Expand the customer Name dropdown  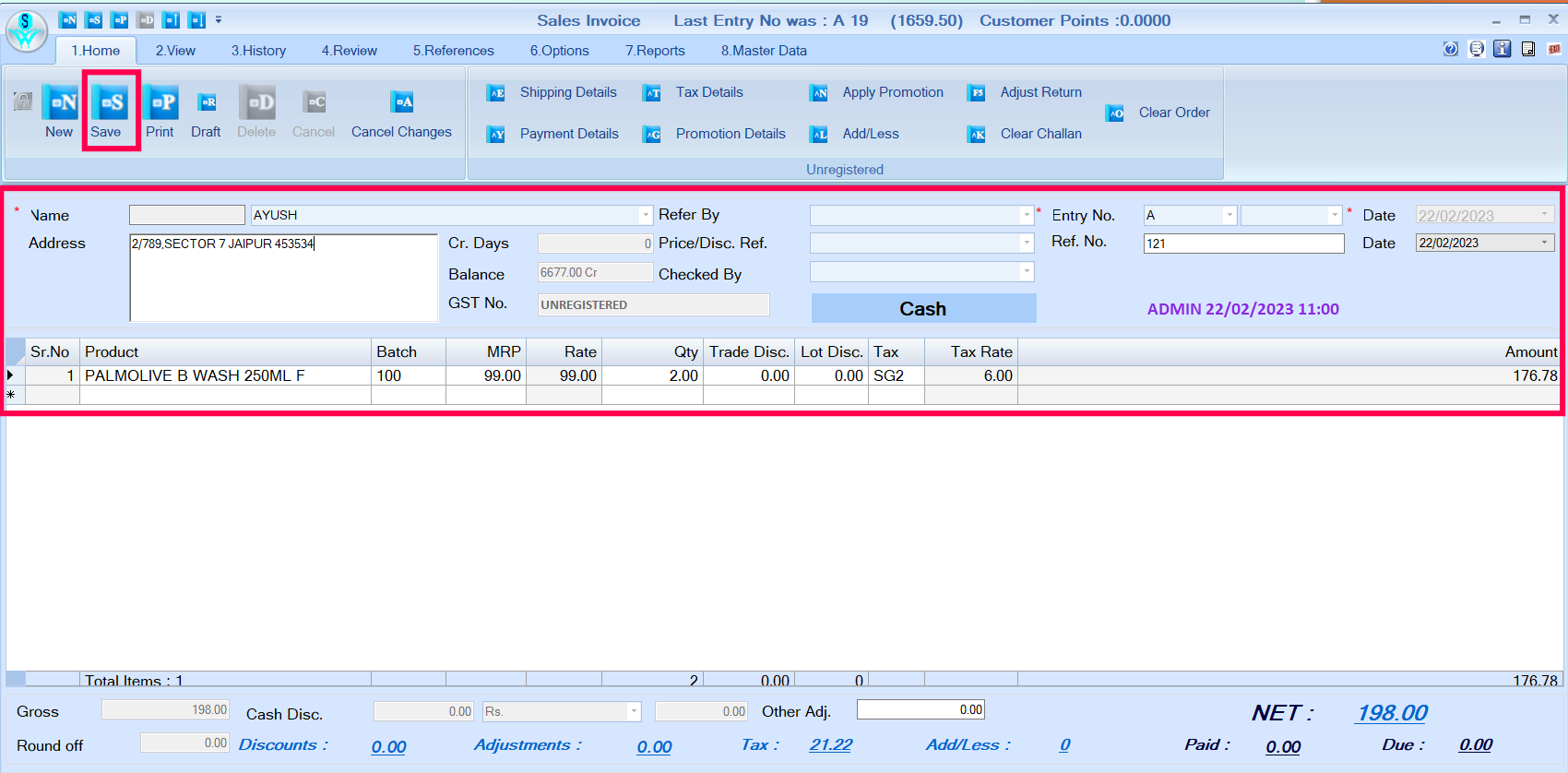645,215
